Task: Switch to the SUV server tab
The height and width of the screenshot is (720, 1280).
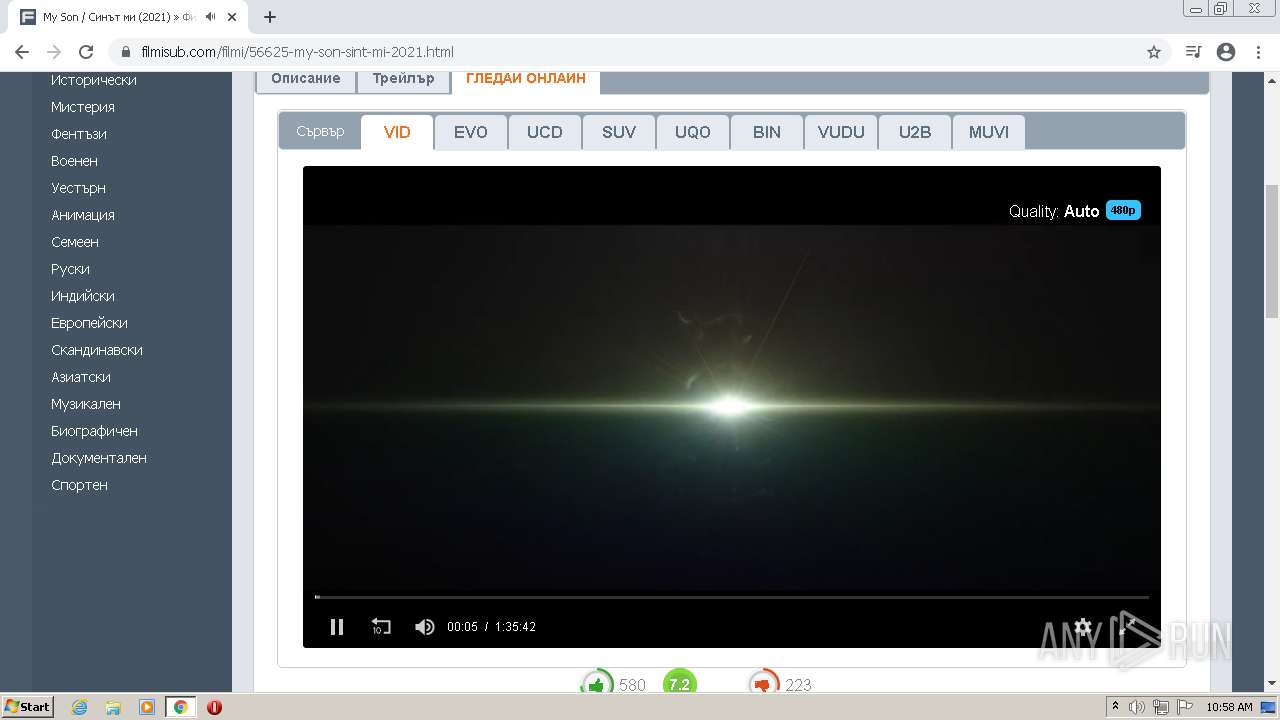Action: (x=619, y=132)
